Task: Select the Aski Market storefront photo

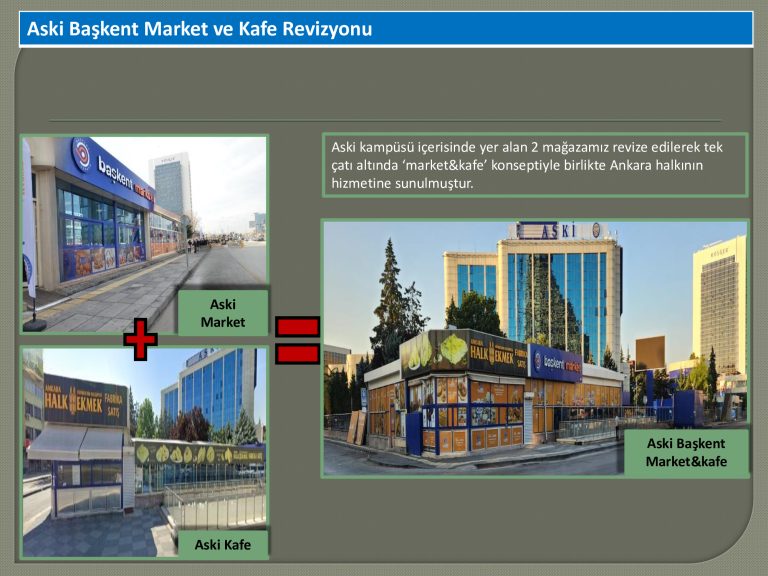Action: (x=144, y=235)
